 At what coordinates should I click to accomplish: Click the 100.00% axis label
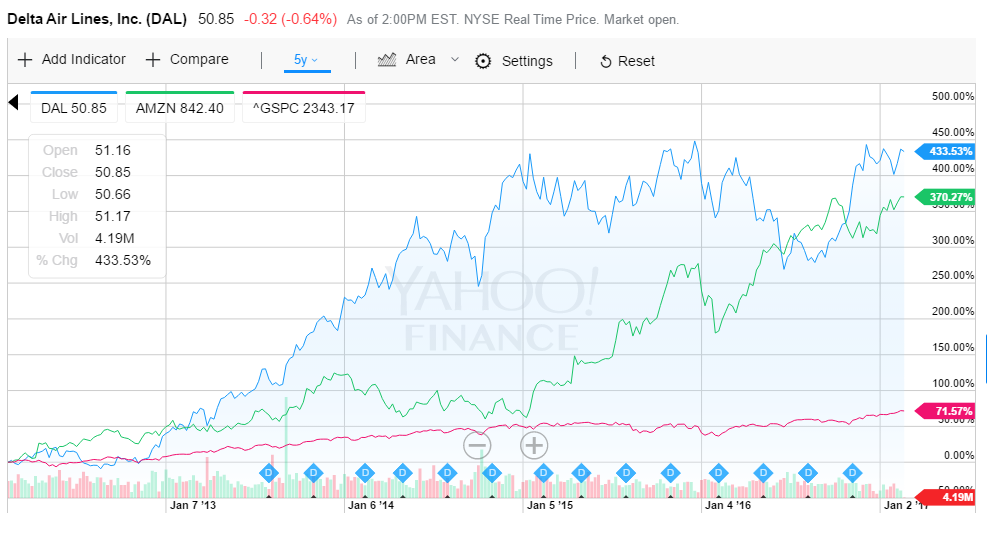(x=952, y=383)
